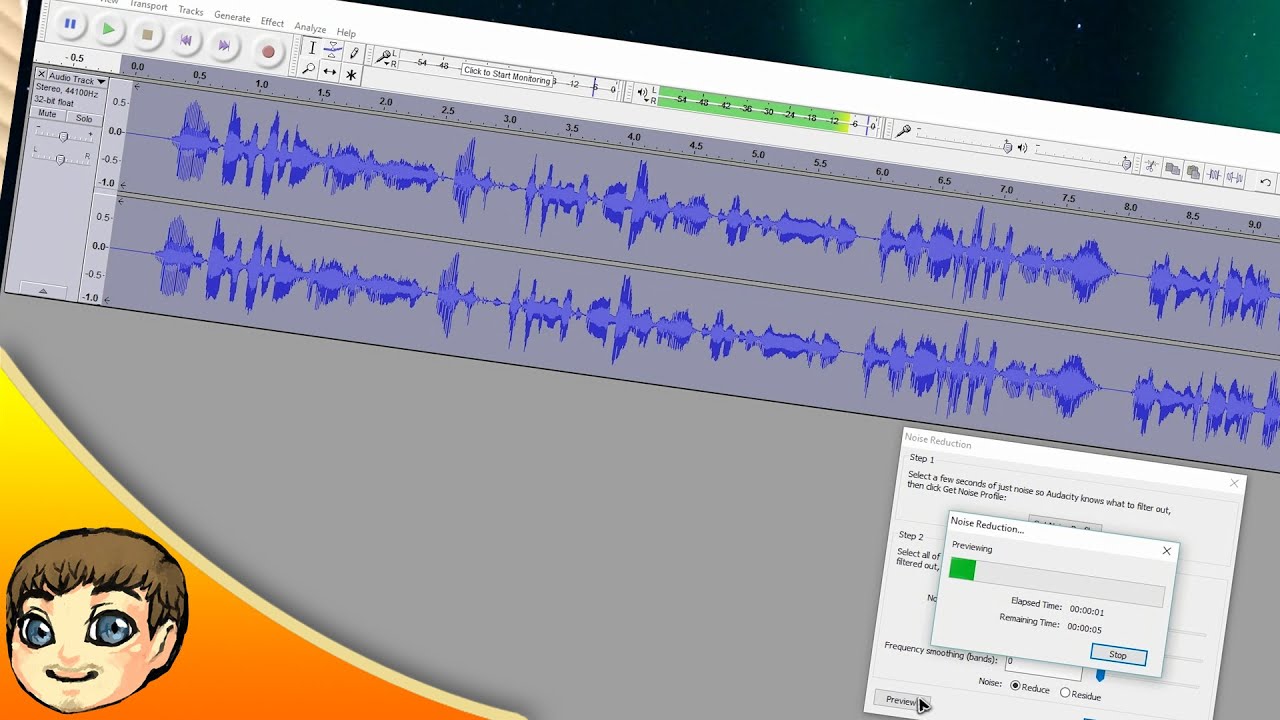
Task: Open the Help menu
Action: 346,33
